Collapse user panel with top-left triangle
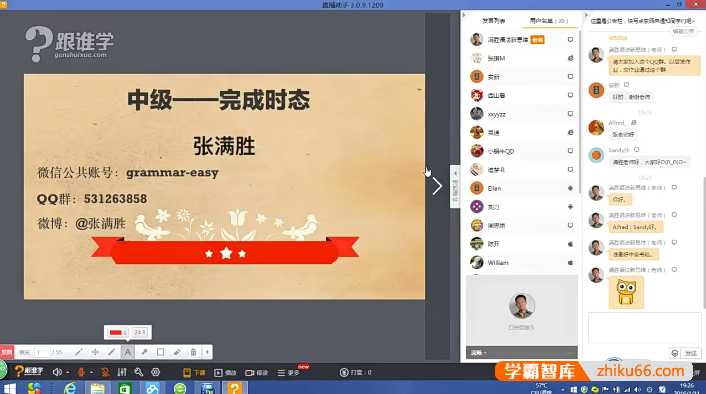The width and height of the screenshot is (706, 394). point(464,15)
